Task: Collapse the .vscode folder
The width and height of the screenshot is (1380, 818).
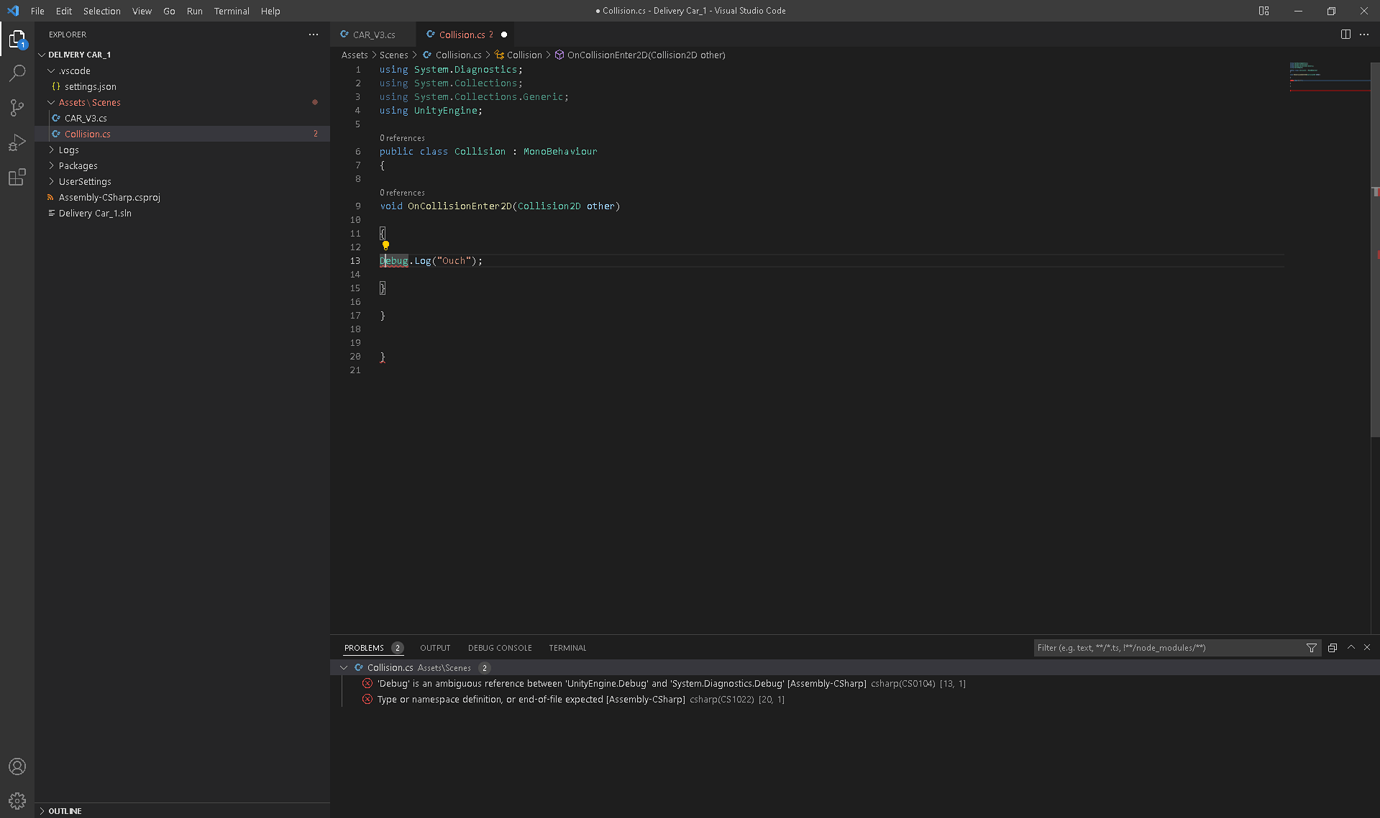Action: [51, 71]
